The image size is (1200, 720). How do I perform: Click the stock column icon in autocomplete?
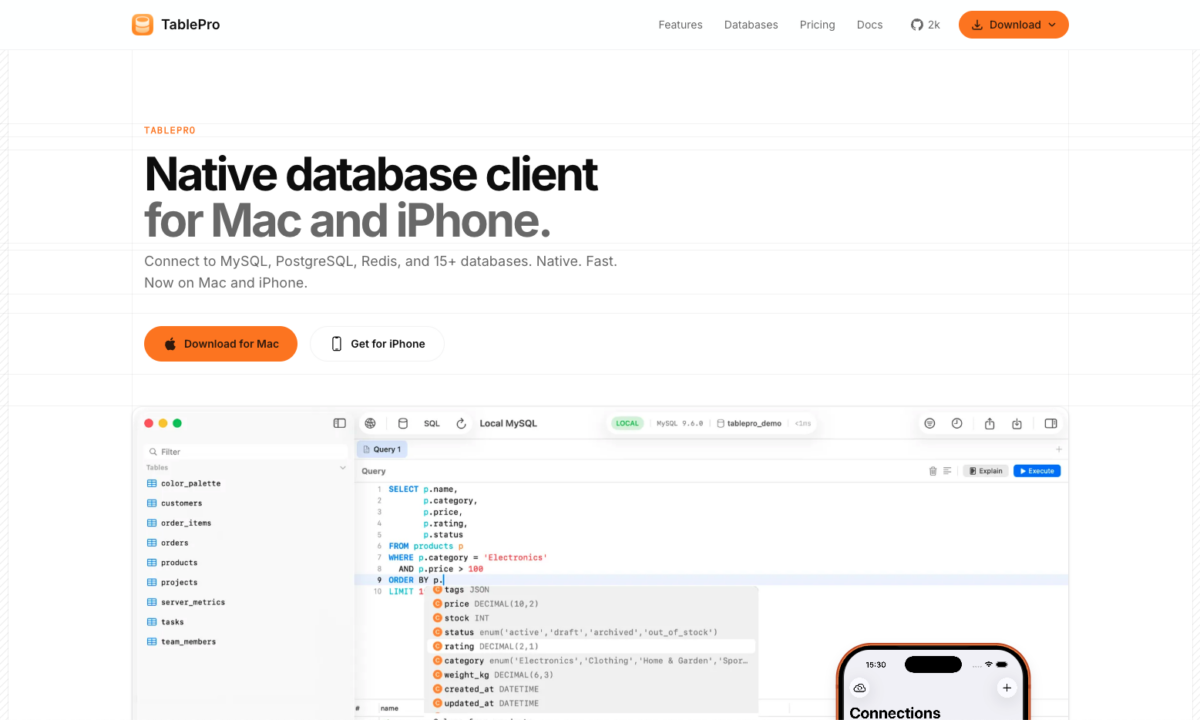[x=437, y=618]
